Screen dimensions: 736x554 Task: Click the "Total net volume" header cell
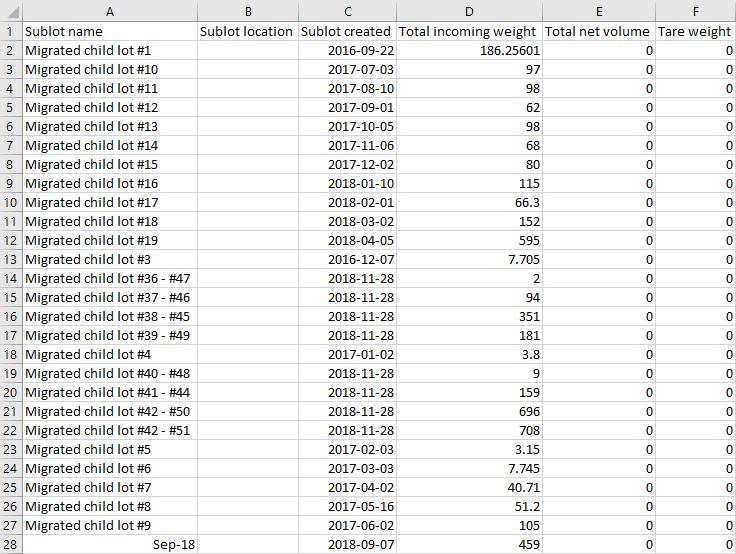(598, 31)
